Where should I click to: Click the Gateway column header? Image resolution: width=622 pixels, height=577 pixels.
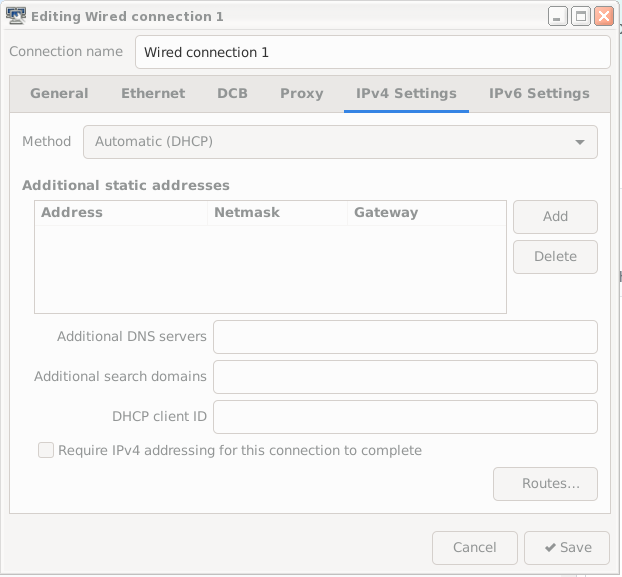[x=427, y=213]
